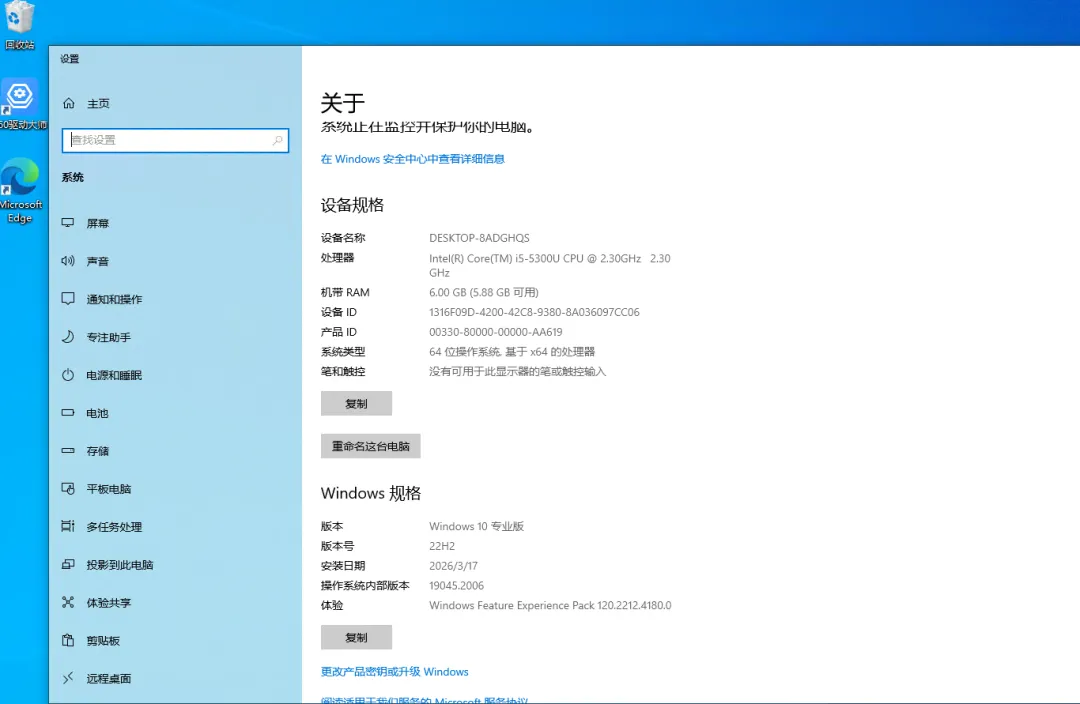Click the RAM value 6.00 GB
Image resolution: width=1080 pixels, height=704 pixels.
point(484,292)
